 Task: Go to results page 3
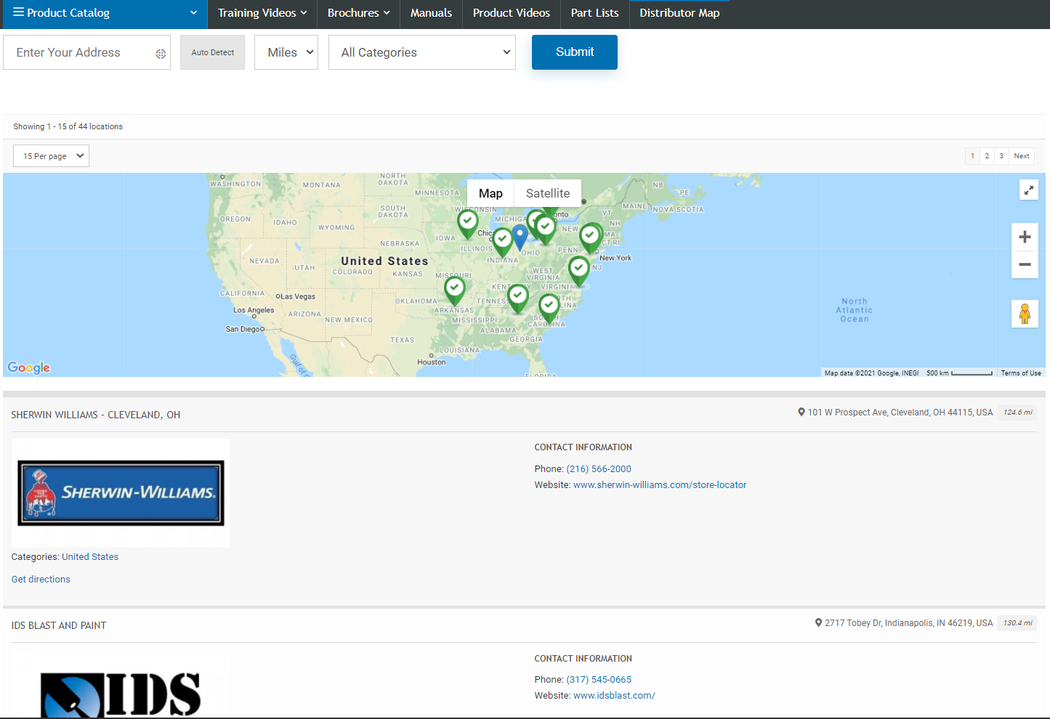pyautogui.click(x=1001, y=156)
